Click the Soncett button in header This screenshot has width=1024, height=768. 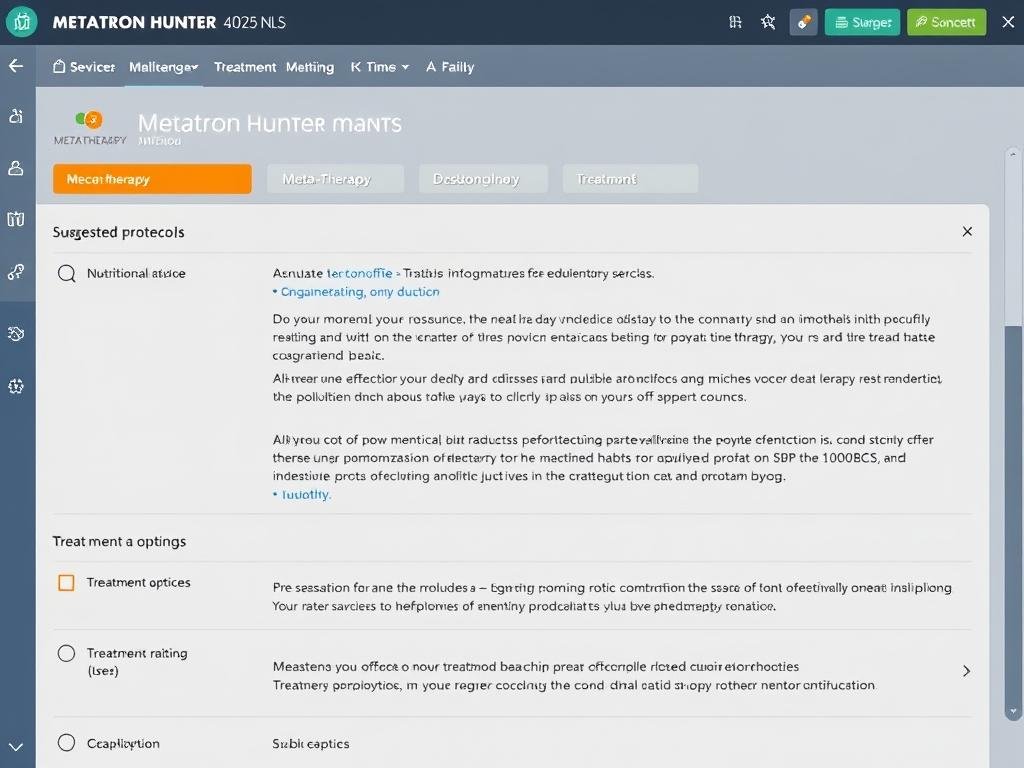946,22
